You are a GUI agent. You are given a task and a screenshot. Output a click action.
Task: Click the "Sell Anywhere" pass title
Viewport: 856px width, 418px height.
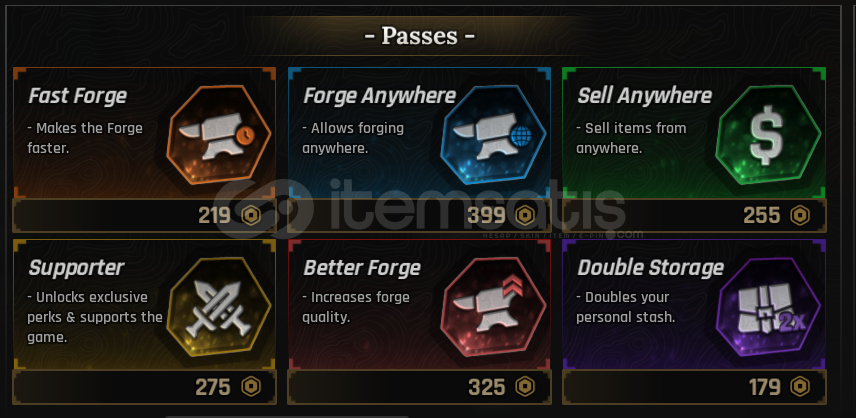click(x=644, y=96)
